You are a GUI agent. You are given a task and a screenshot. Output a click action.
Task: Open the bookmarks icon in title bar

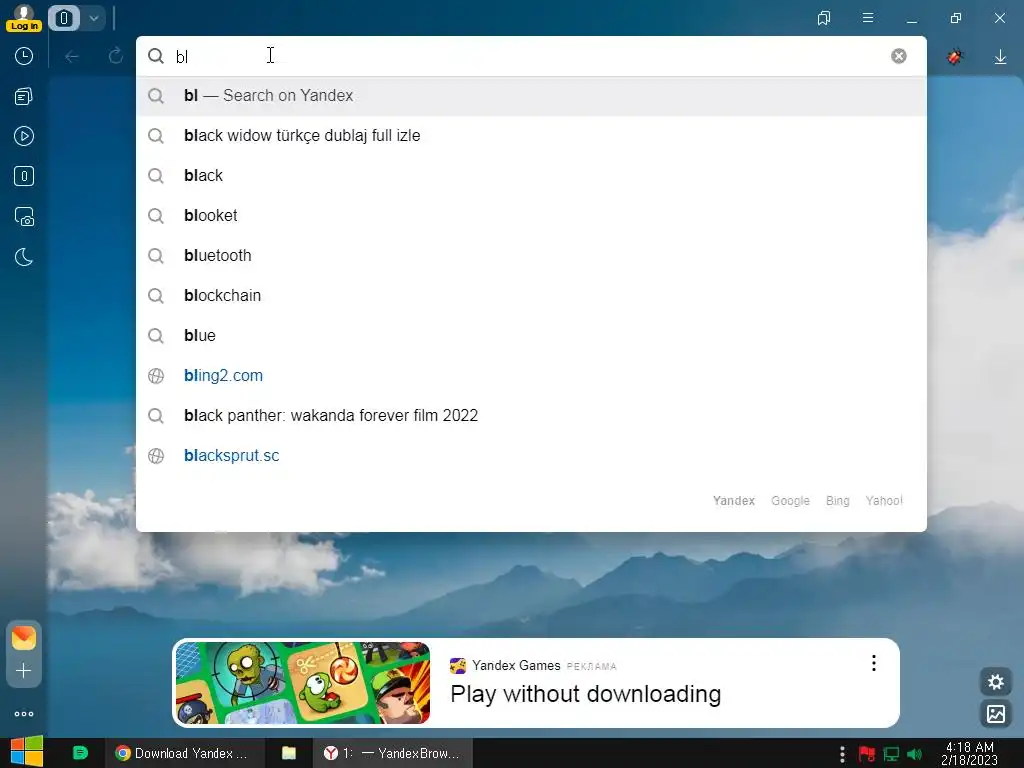pos(824,18)
